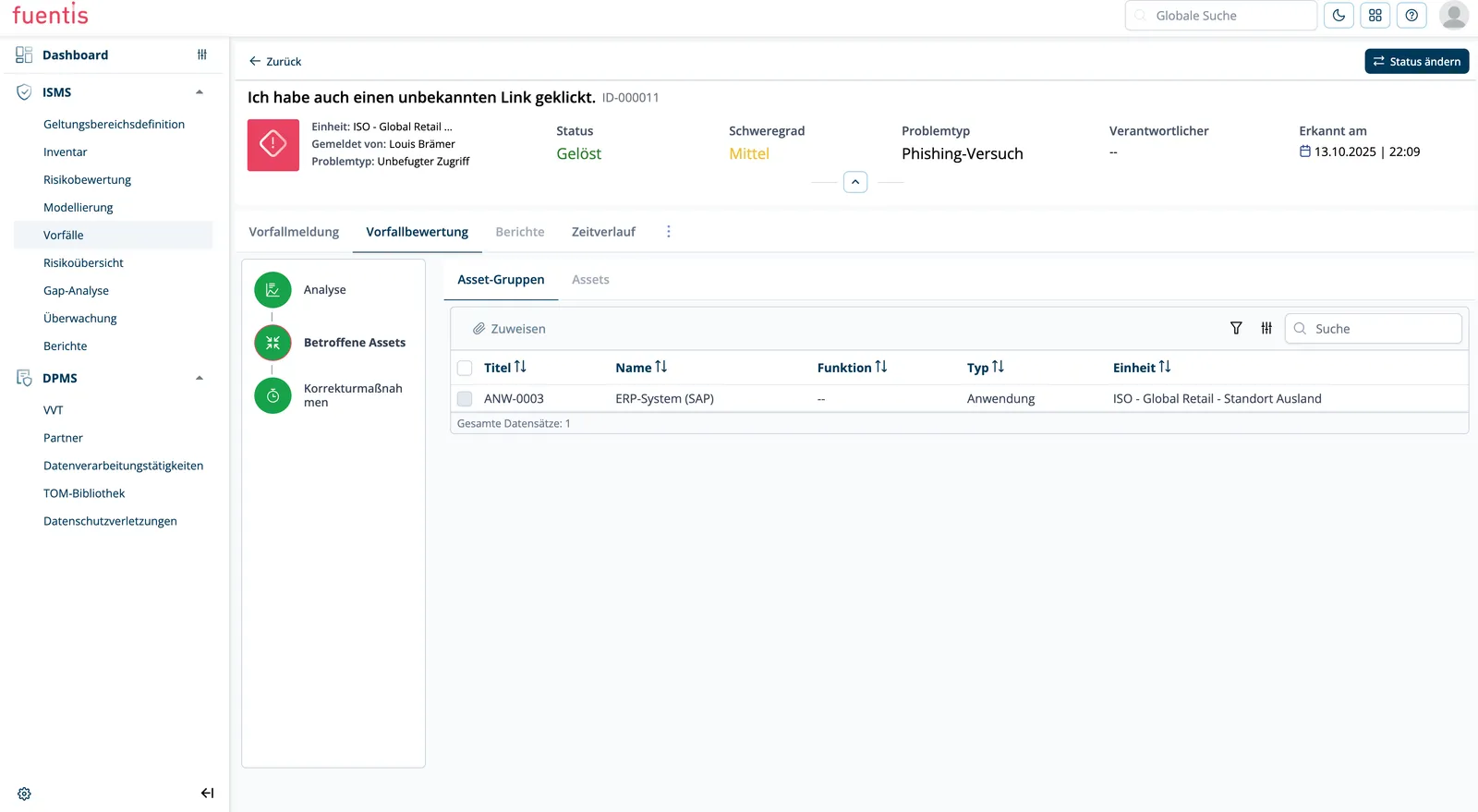The width and height of the screenshot is (1478, 812).
Task: Open Datenschutzverletzungen in sidebar
Action: coord(110,521)
